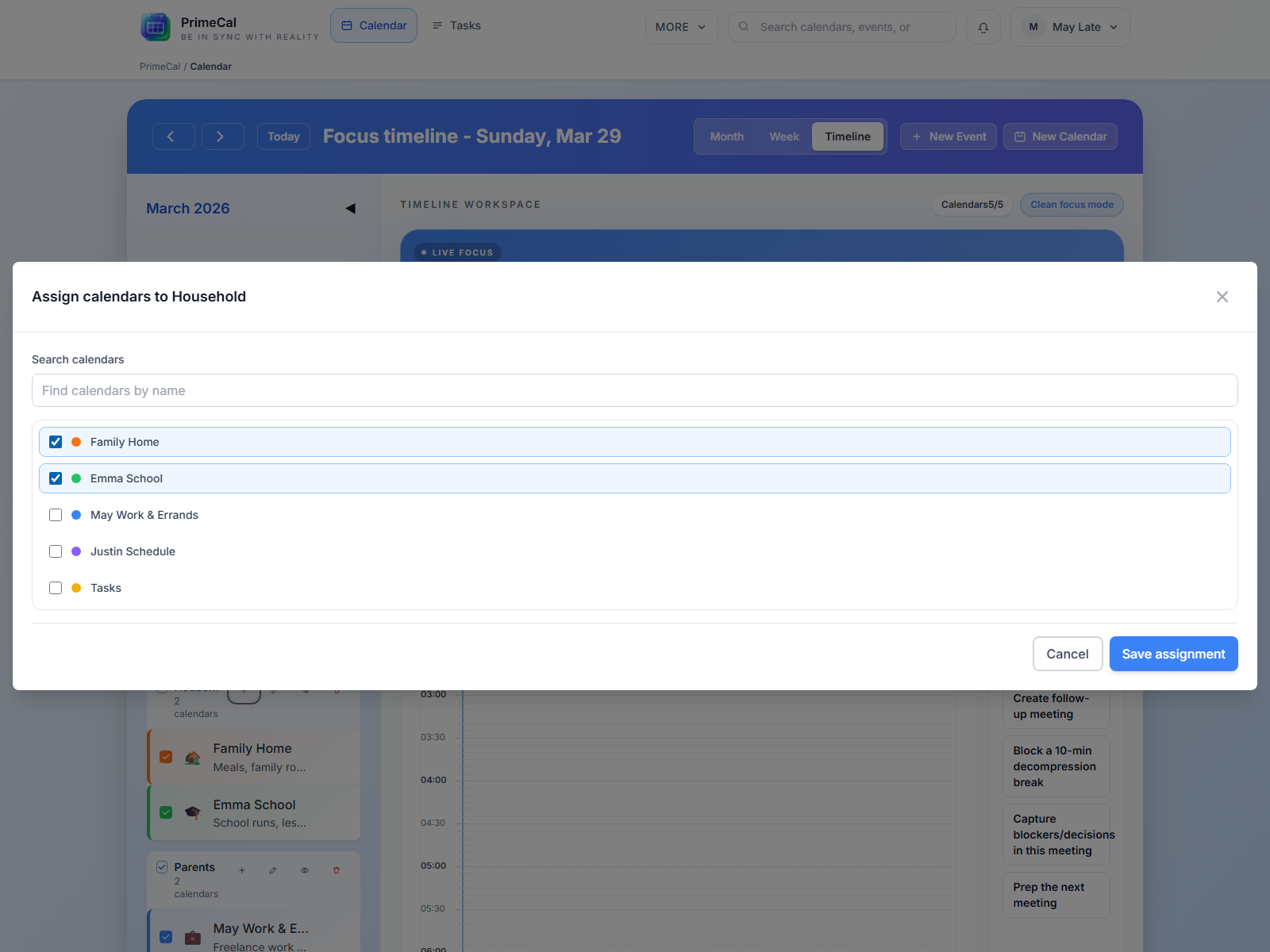Click the PrimeCal app logo
Image resolution: width=1270 pixels, height=952 pixels.
[x=156, y=26]
